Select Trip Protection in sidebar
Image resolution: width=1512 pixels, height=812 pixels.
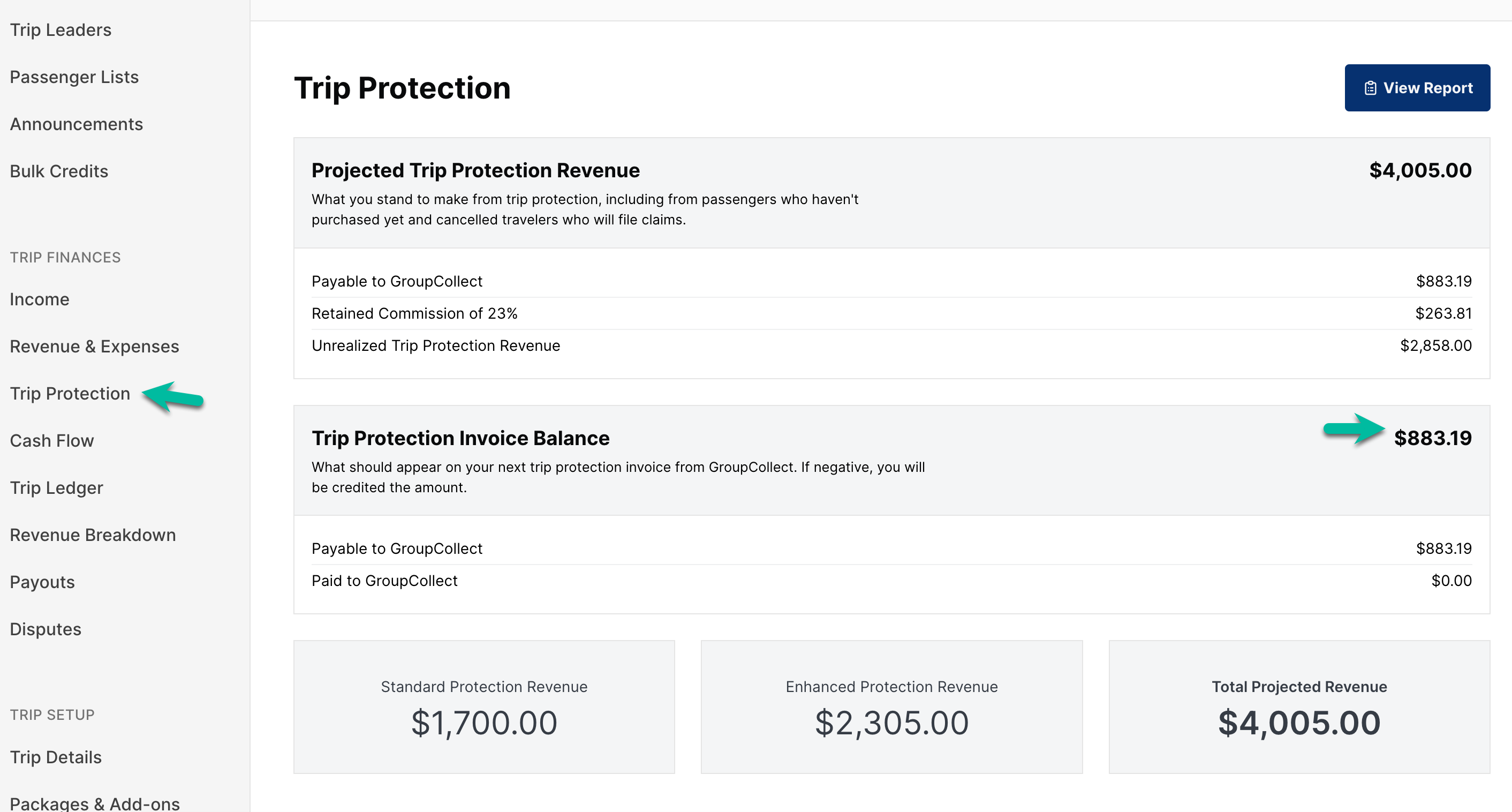coord(70,393)
